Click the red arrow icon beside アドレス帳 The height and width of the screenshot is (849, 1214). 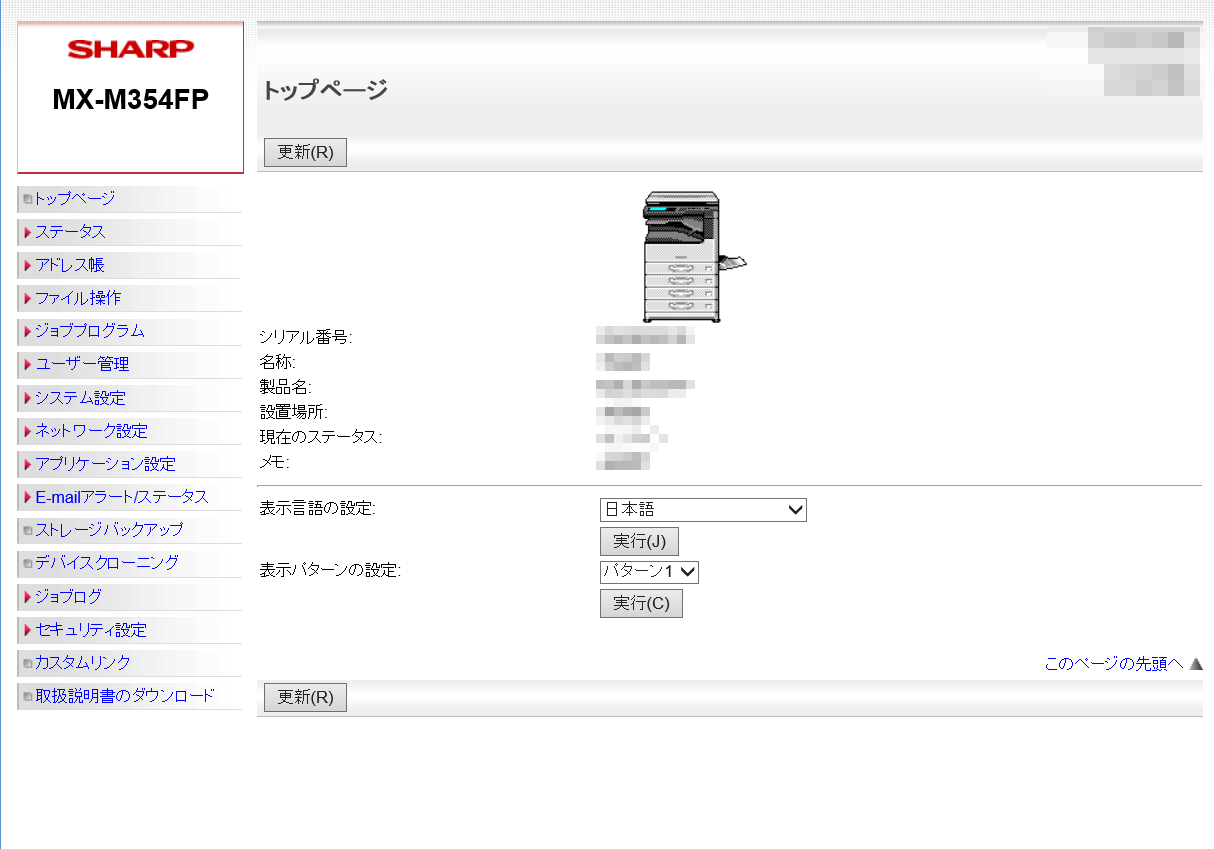pos(28,265)
